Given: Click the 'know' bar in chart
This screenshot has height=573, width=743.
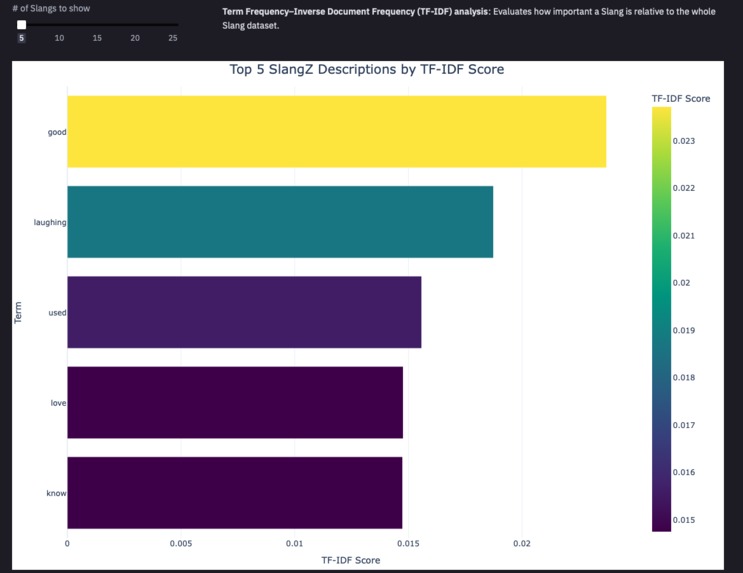Looking at the screenshot, I should (235, 493).
